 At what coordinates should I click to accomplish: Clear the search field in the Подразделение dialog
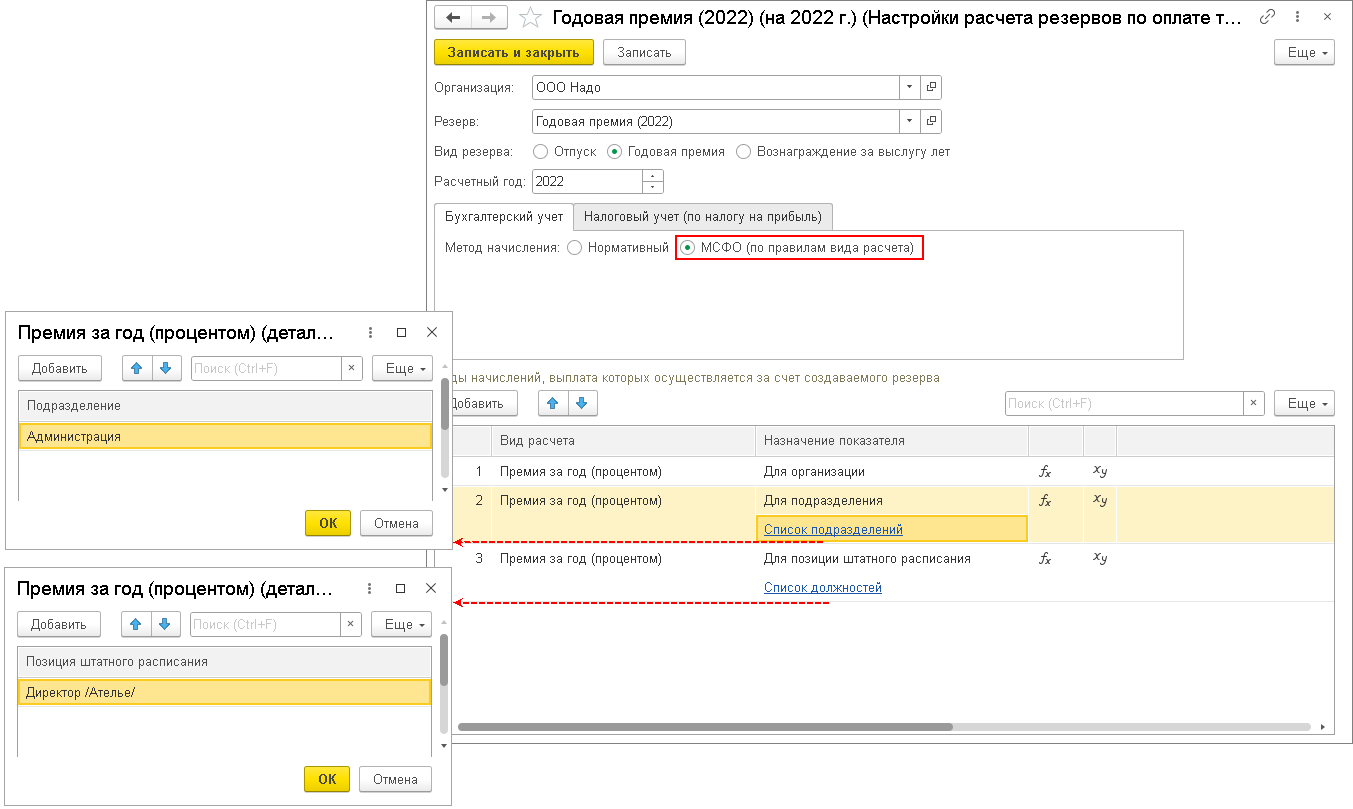[351, 368]
